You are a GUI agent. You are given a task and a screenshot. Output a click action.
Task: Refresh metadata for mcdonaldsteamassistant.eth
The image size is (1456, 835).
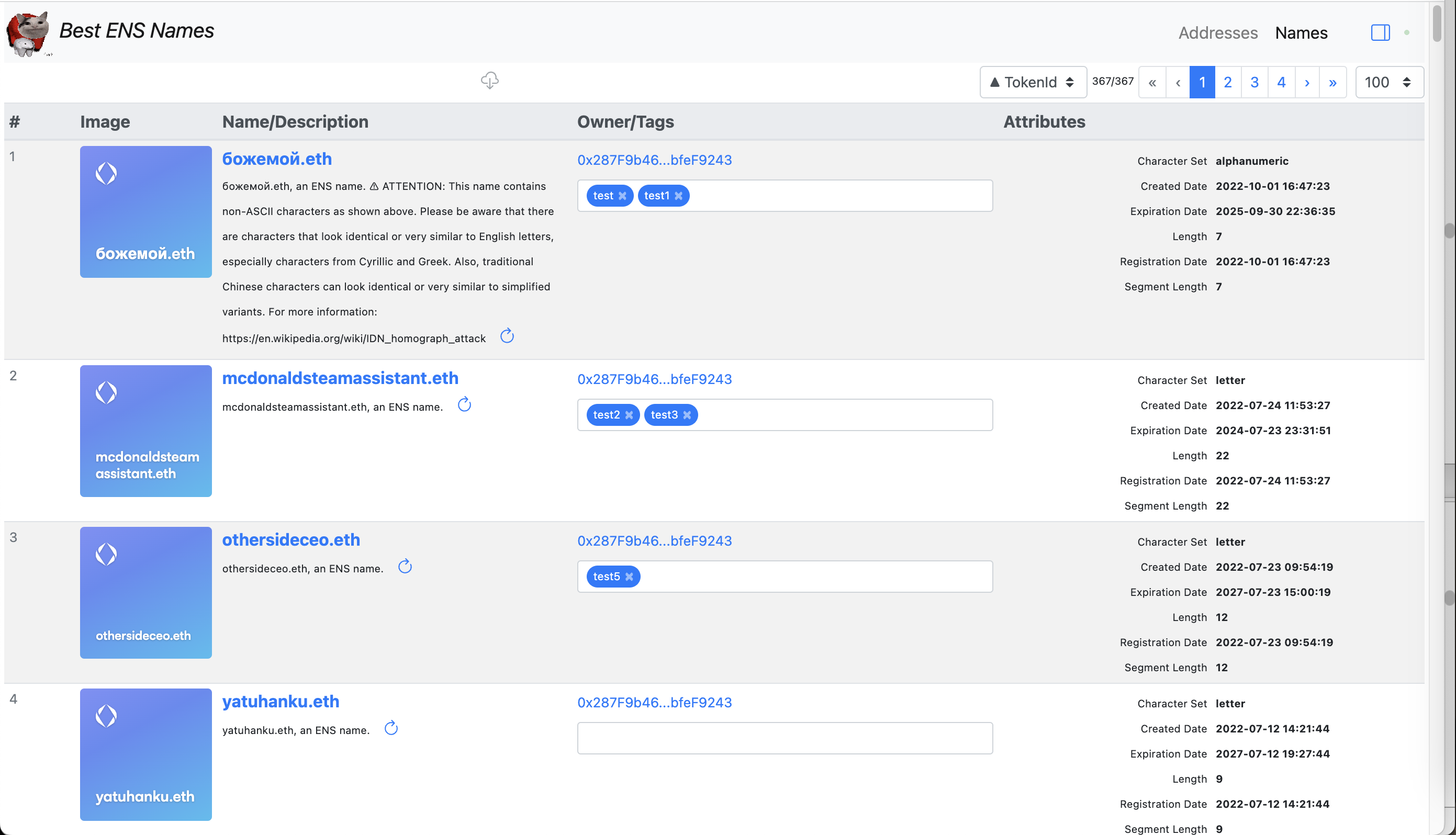pos(464,405)
